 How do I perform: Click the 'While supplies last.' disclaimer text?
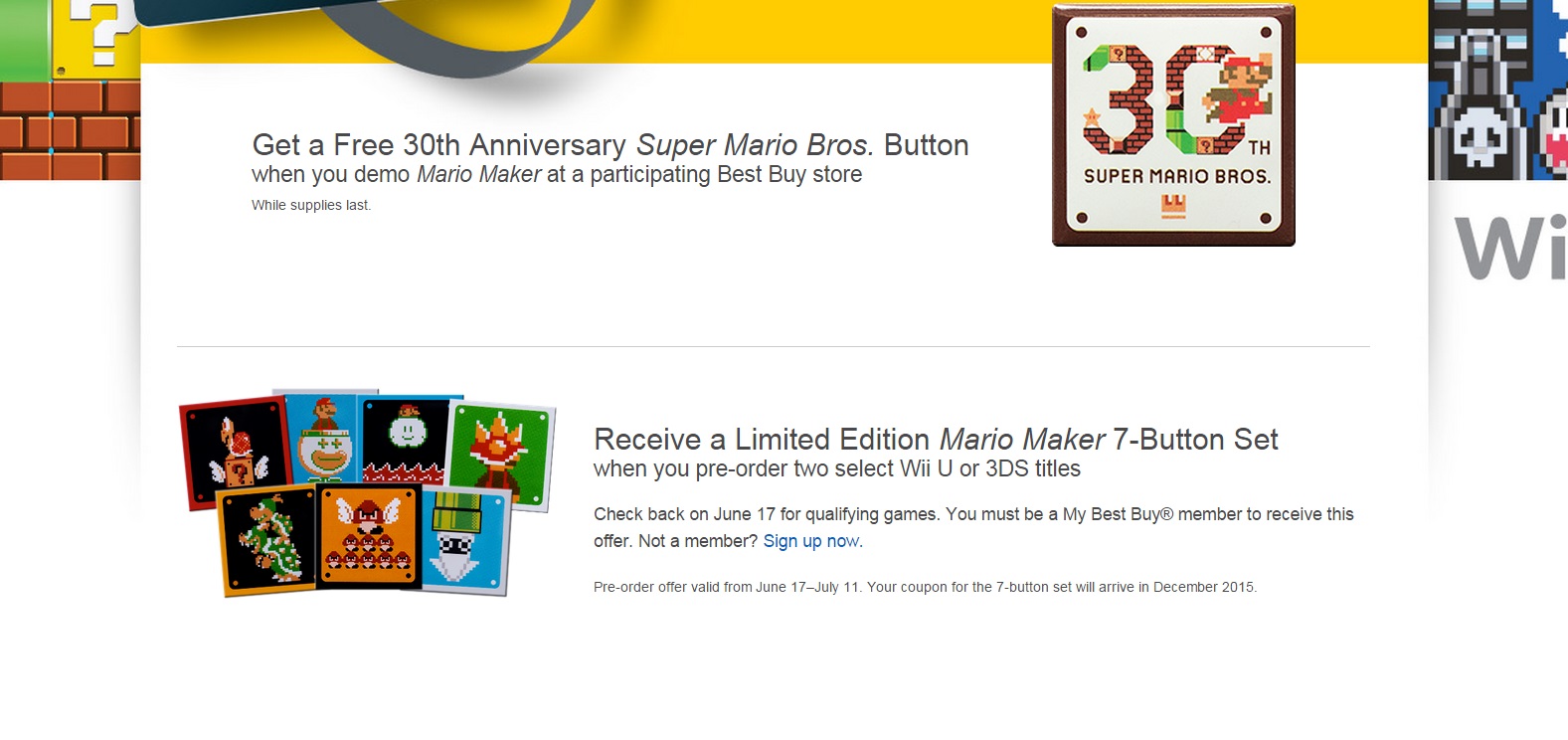(x=311, y=206)
